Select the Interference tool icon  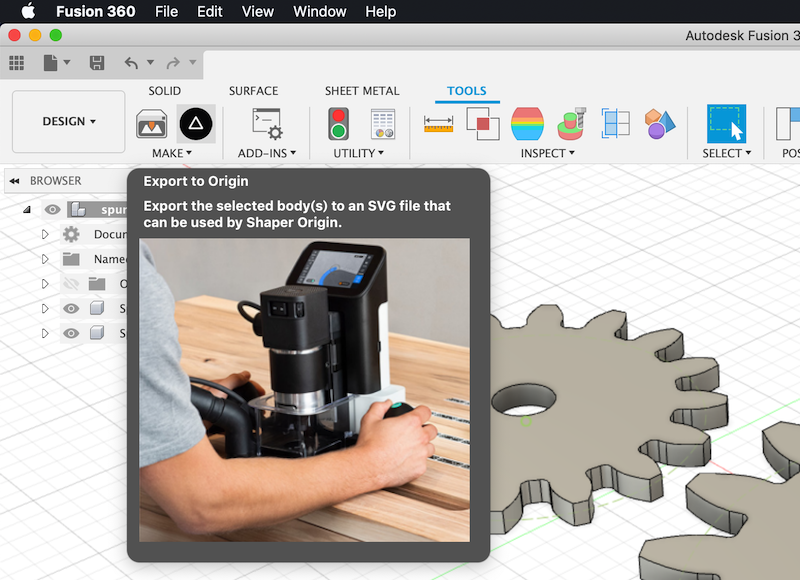pyautogui.click(x=483, y=124)
